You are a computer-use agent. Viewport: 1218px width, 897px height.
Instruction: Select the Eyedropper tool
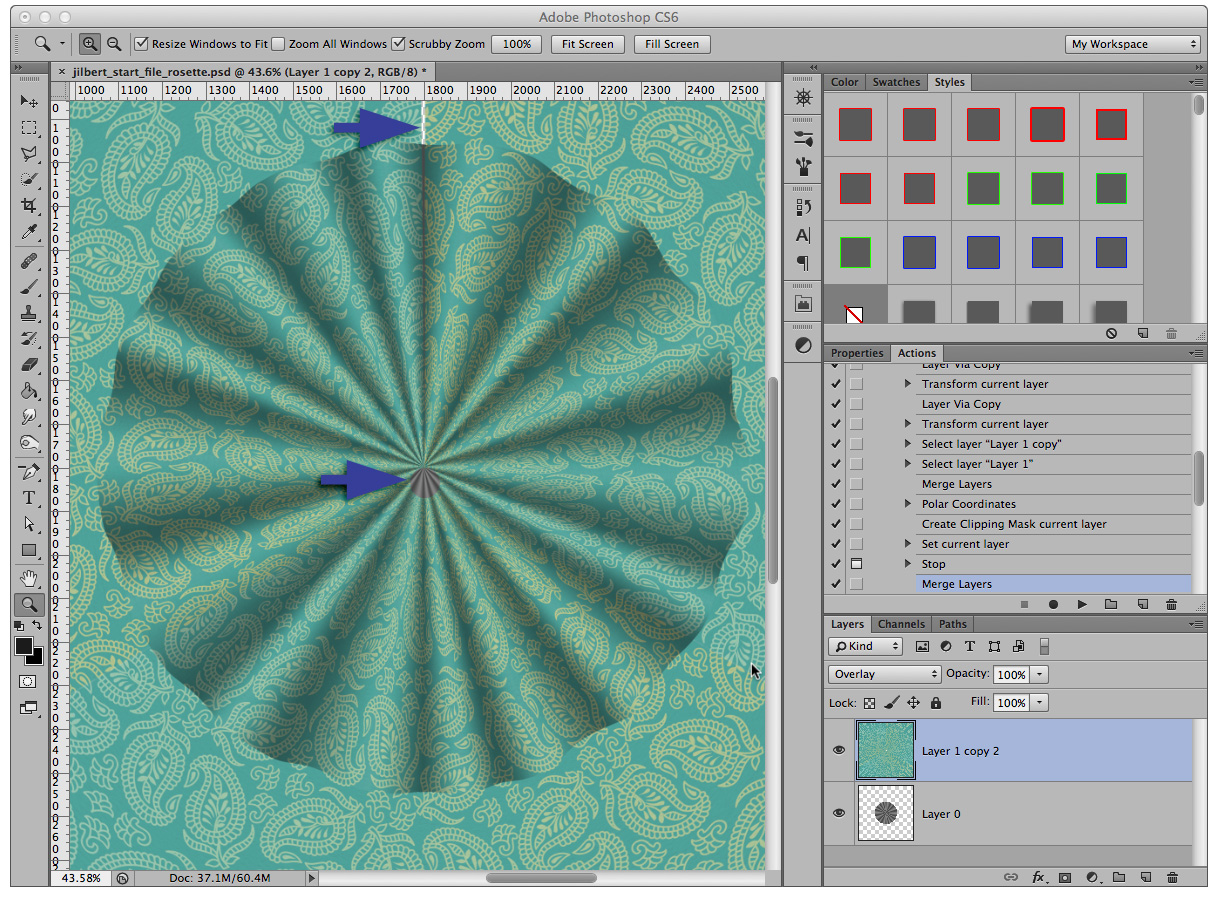(x=28, y=233)
